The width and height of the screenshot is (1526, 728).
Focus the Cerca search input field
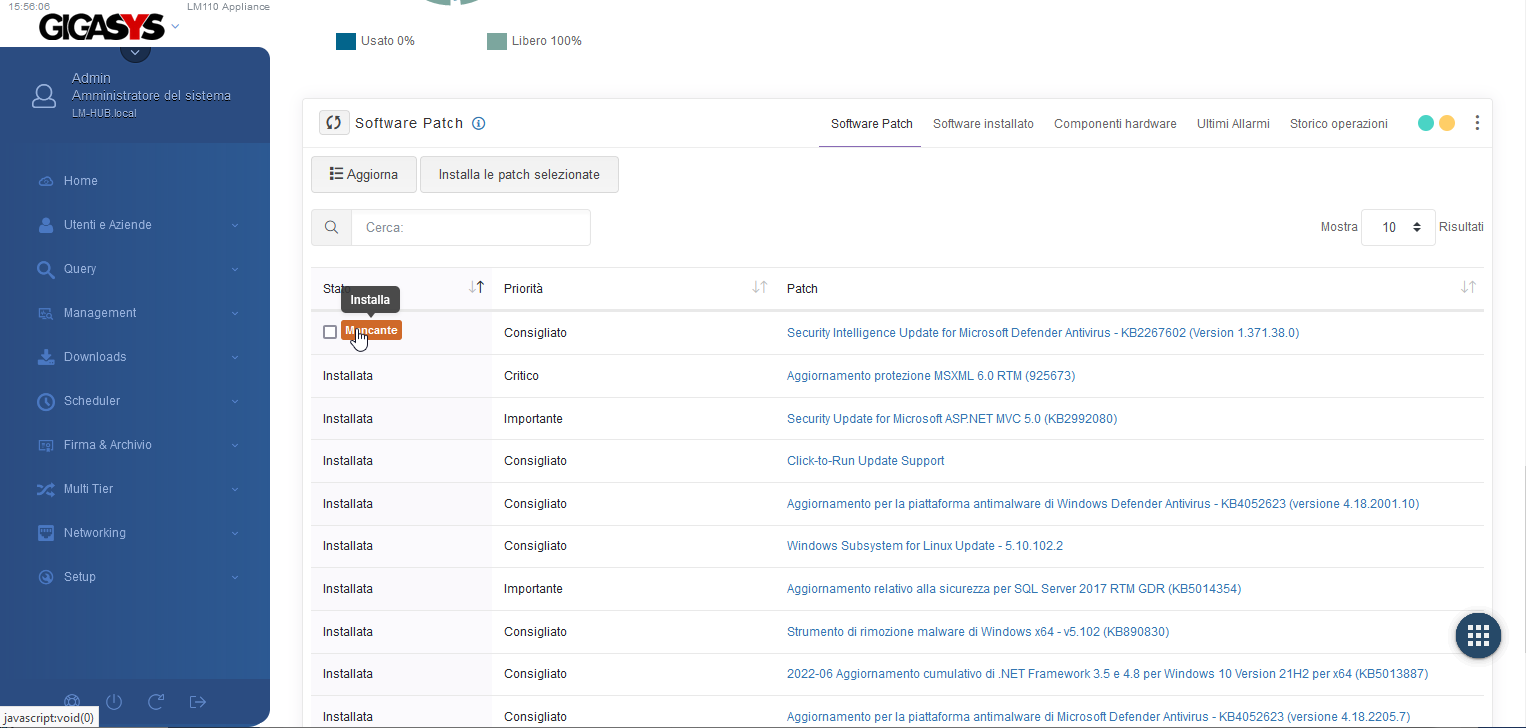(x=471, y=227)
